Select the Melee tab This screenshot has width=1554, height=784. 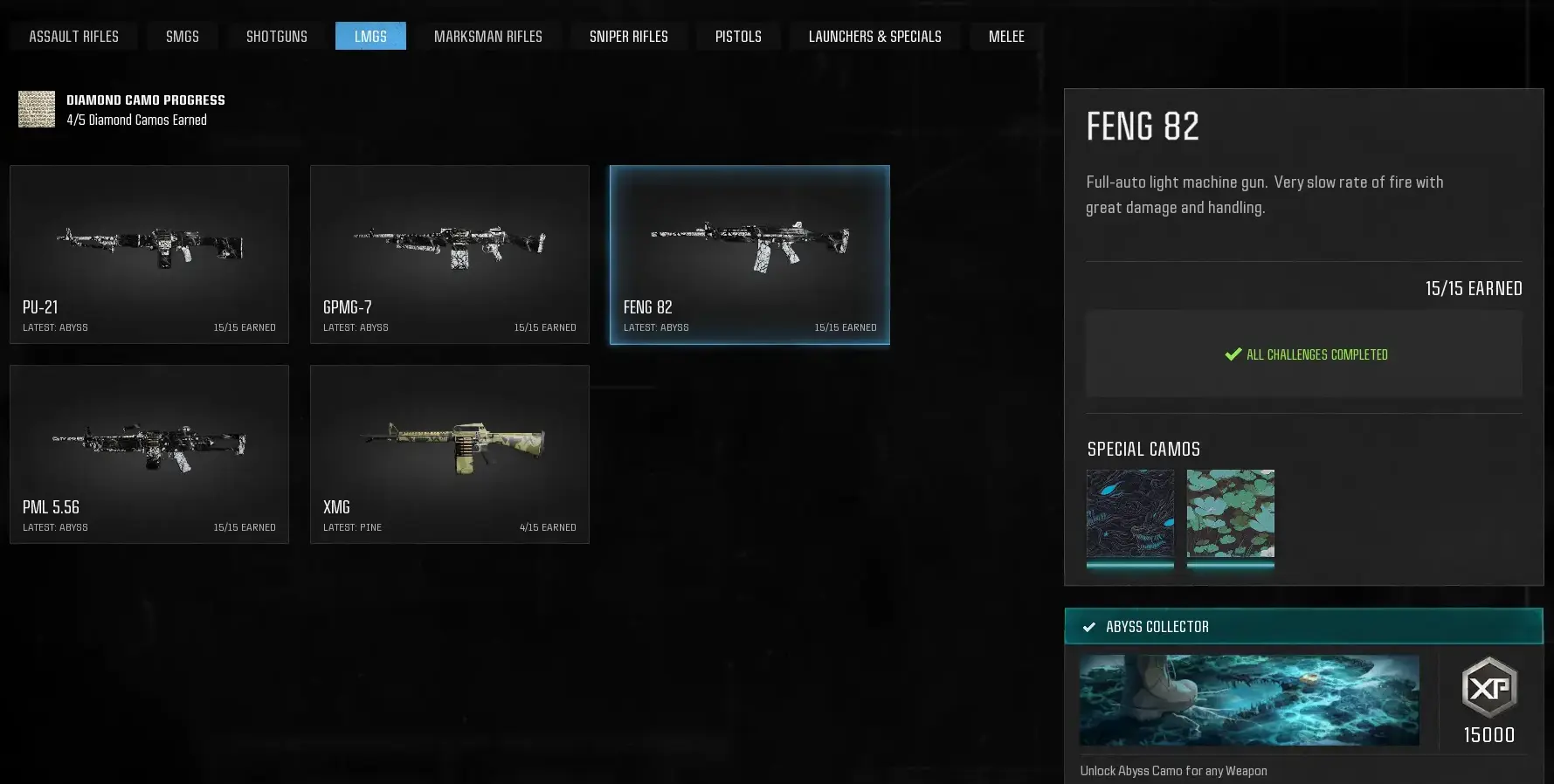coord(1006,36)
